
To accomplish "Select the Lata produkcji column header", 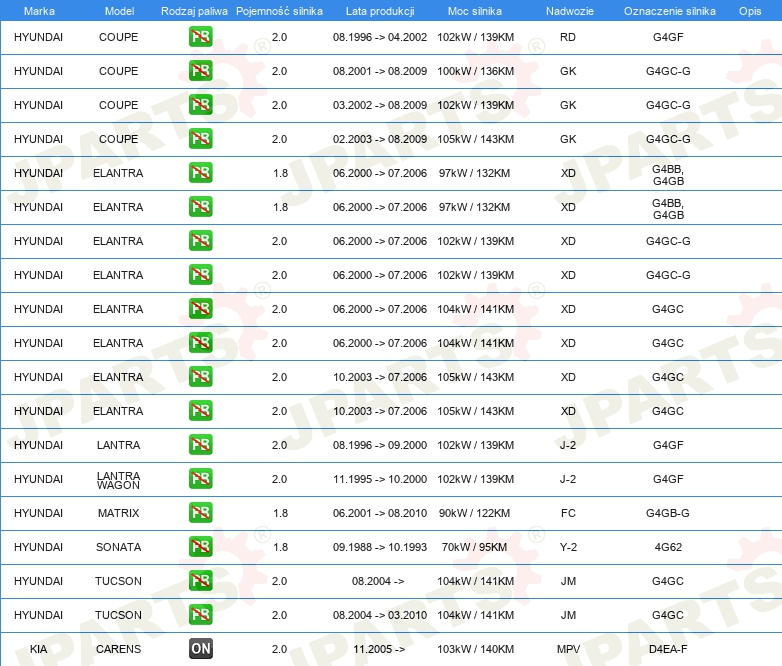I will click(380, 10).
